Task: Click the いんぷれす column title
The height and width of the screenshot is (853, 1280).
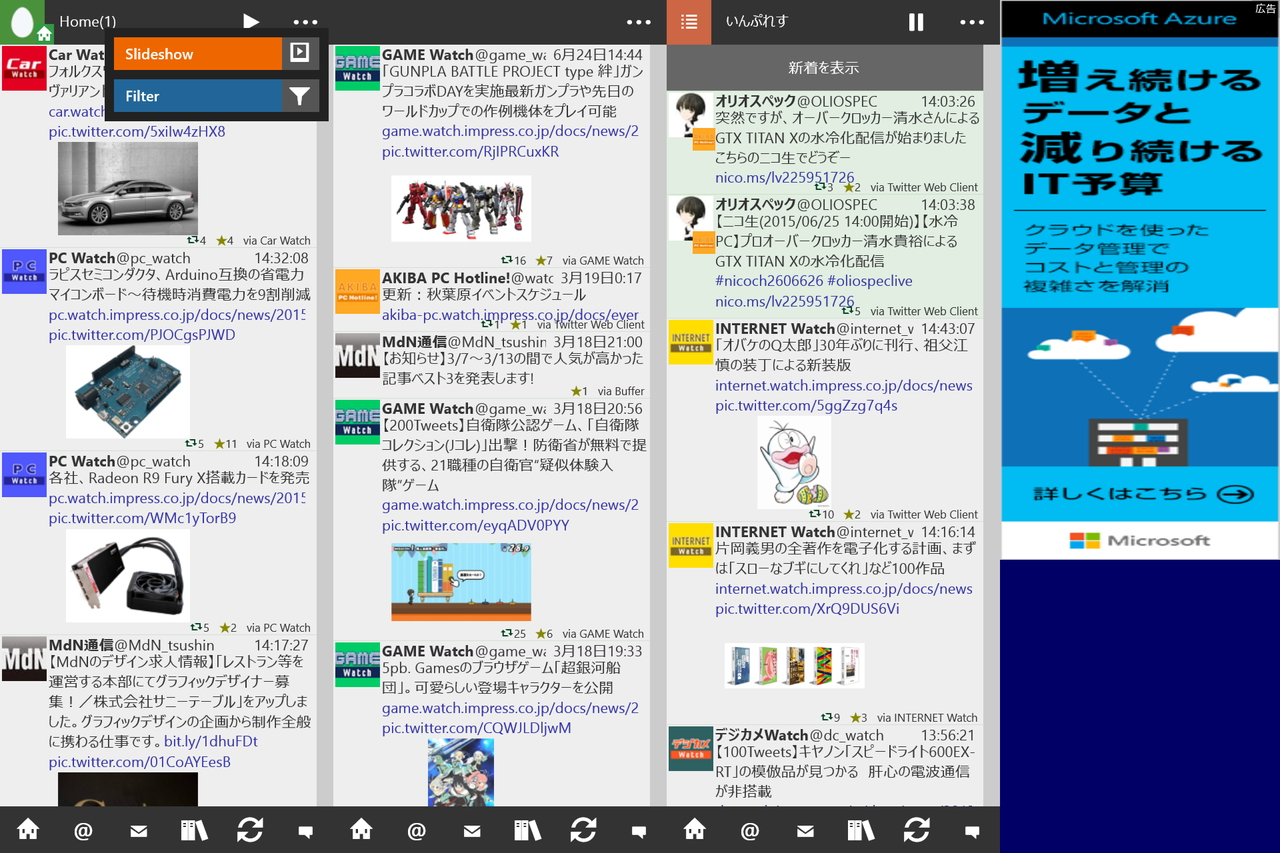Action: click(x=757, y=21)
